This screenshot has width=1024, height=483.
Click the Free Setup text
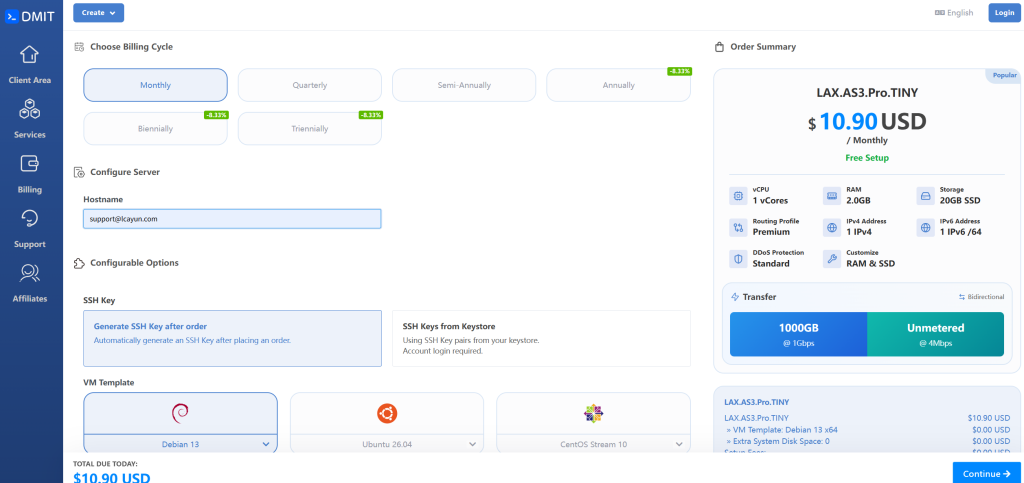pos(867,158)
